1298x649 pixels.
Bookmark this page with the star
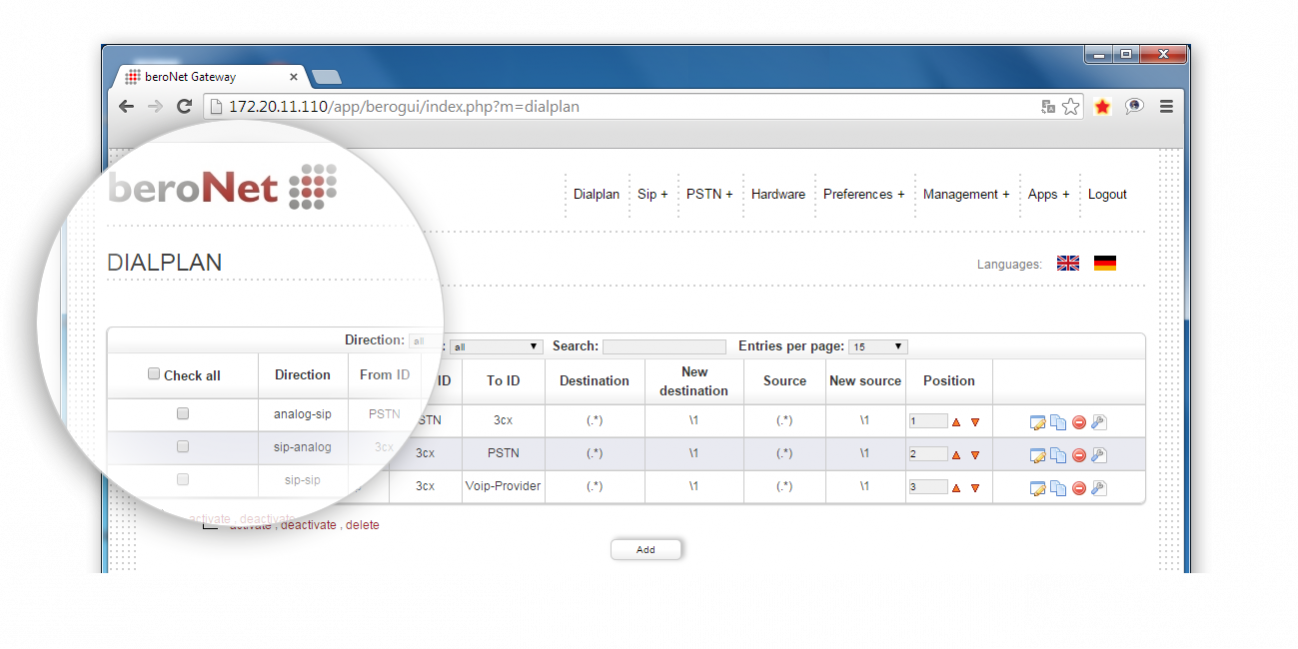click(1071, 106)
